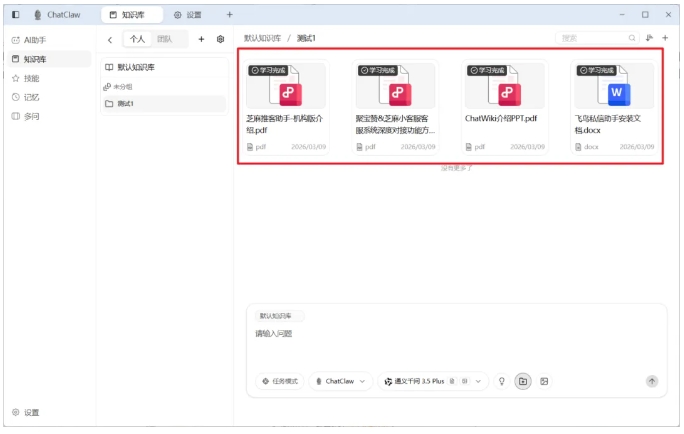Click the star icon beside 技能
Image resolution: width=684 pixels, height=434 pixels.
[x=16, y=78]
